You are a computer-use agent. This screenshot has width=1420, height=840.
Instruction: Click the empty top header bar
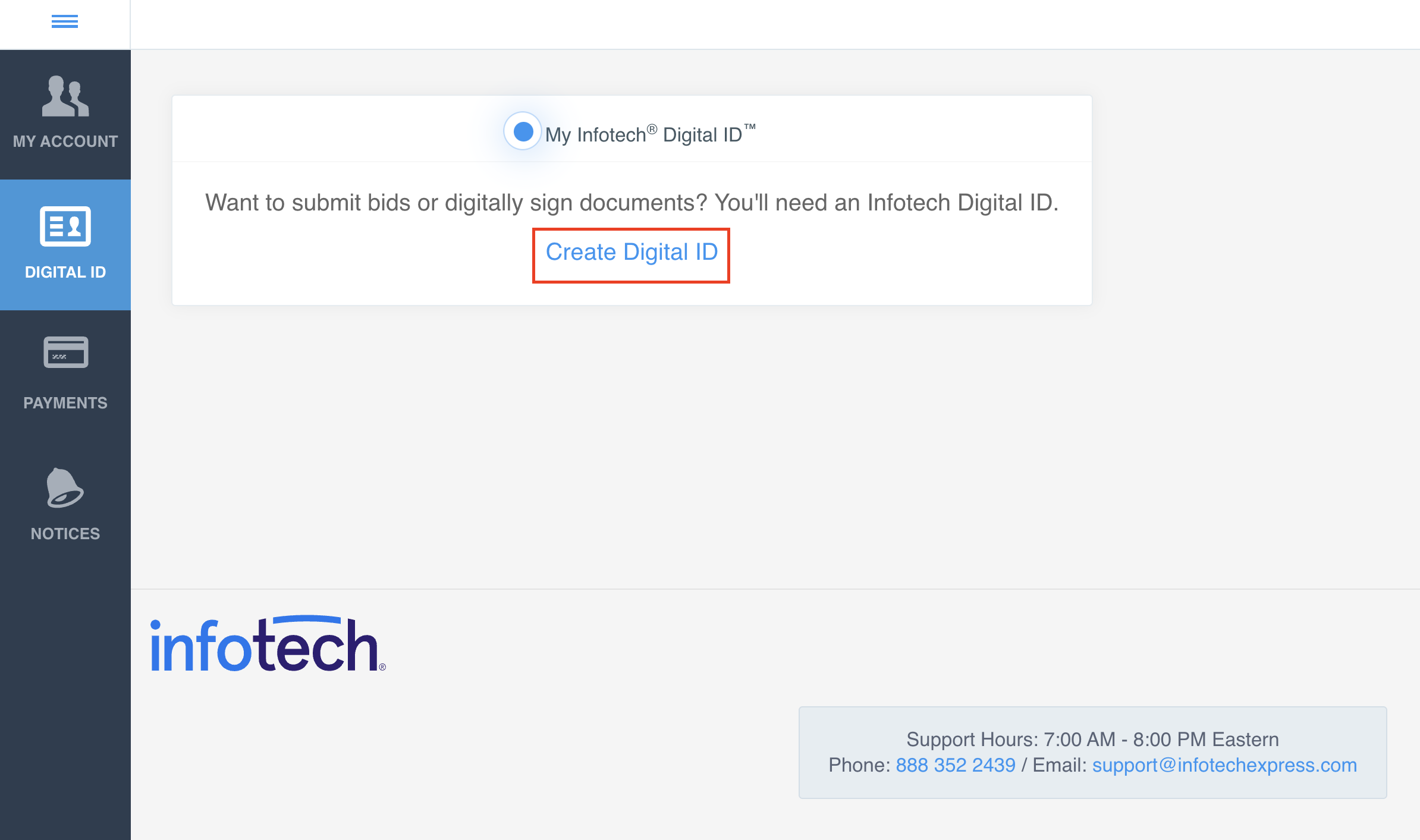773,24
